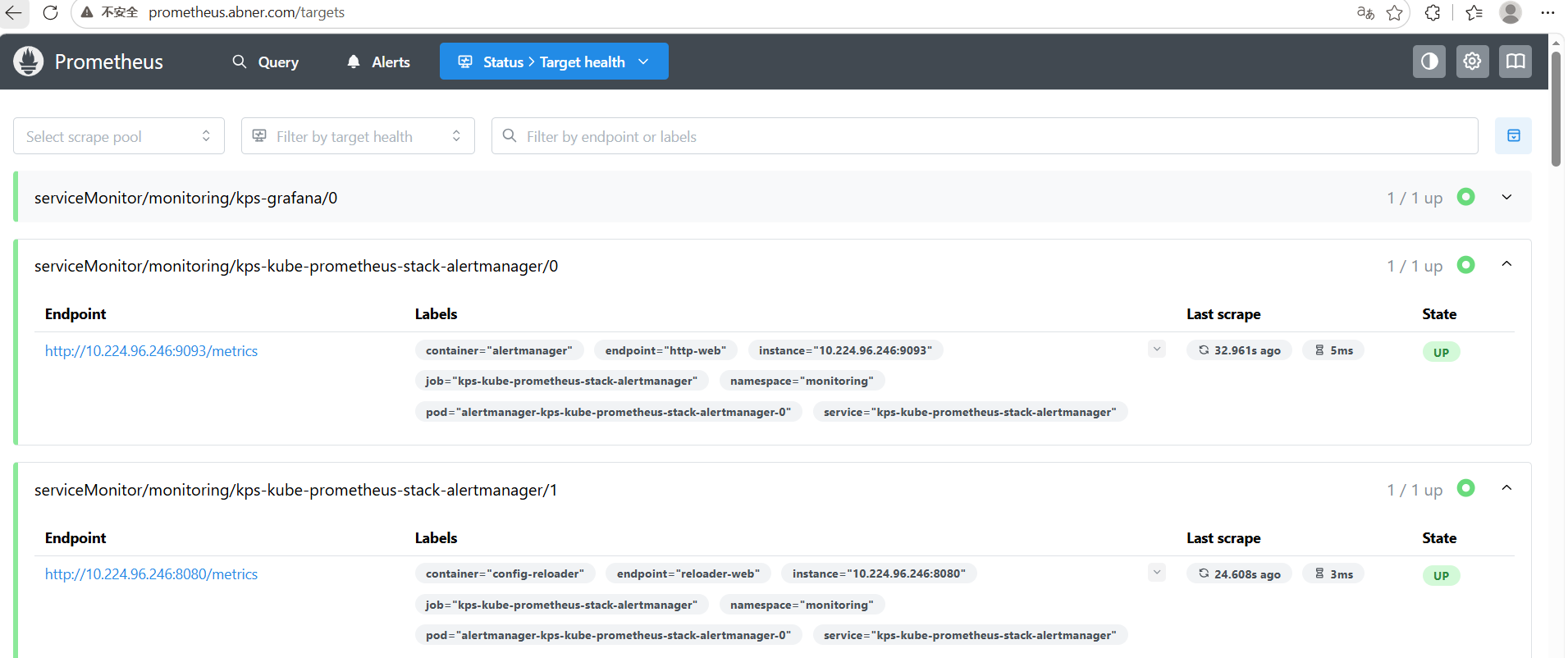Click the green health ring for kps-grafana/0
The image size is (1568, 658).
[1466, 197]
